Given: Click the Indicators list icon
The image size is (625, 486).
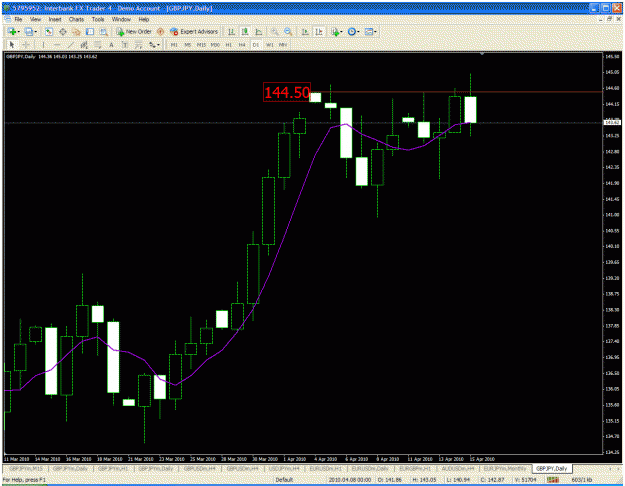Looking at the screenshot, I should point(335,32).
